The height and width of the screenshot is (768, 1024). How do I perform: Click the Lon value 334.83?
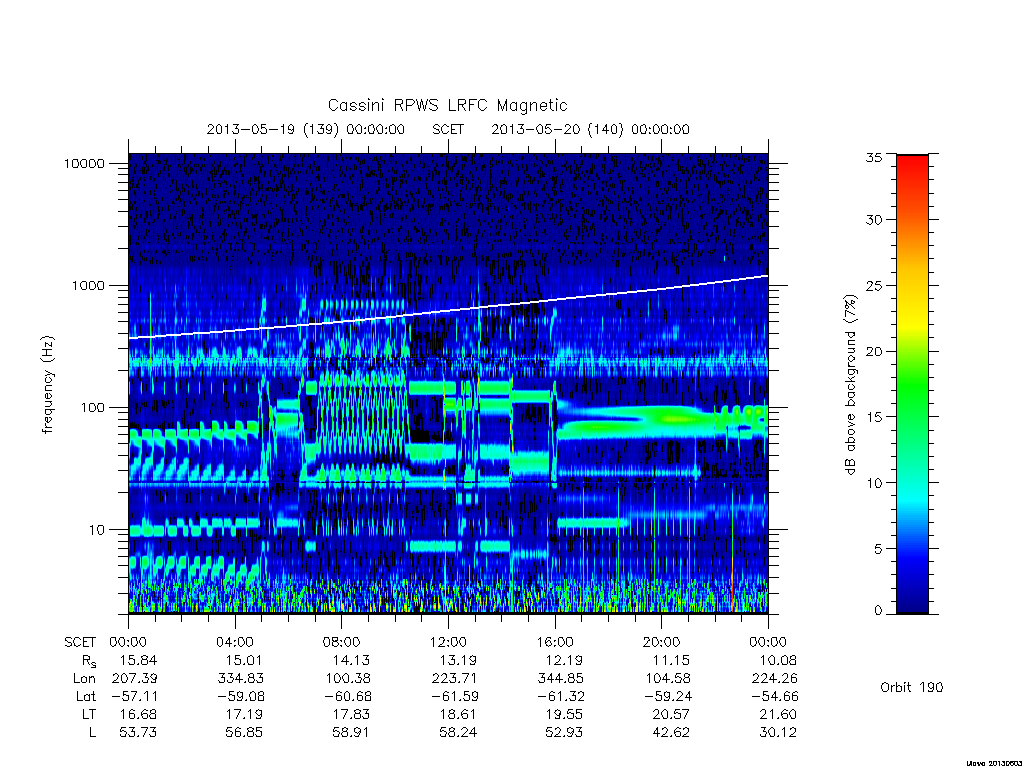241,679
